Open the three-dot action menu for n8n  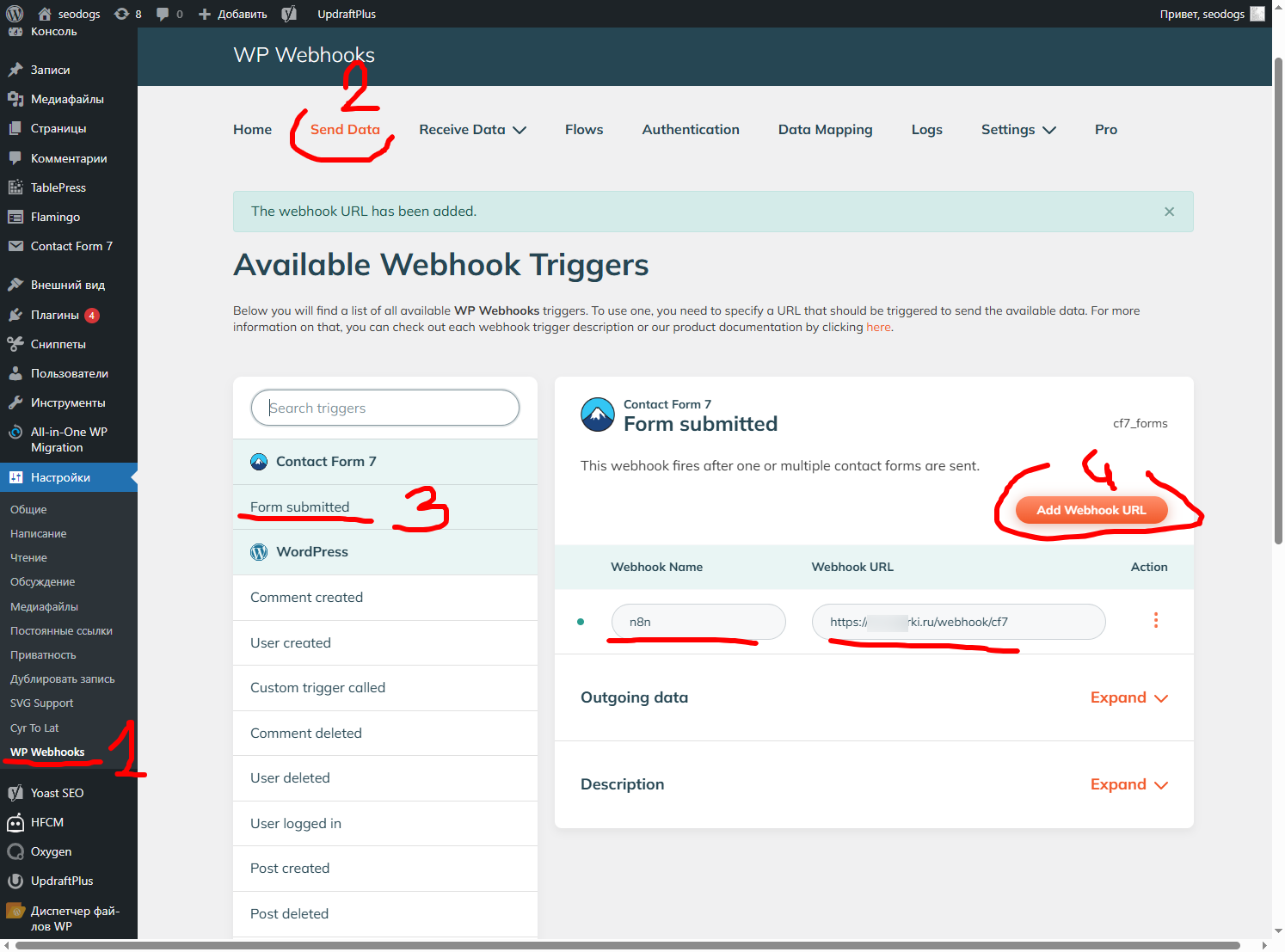(x=1156, y=620)
